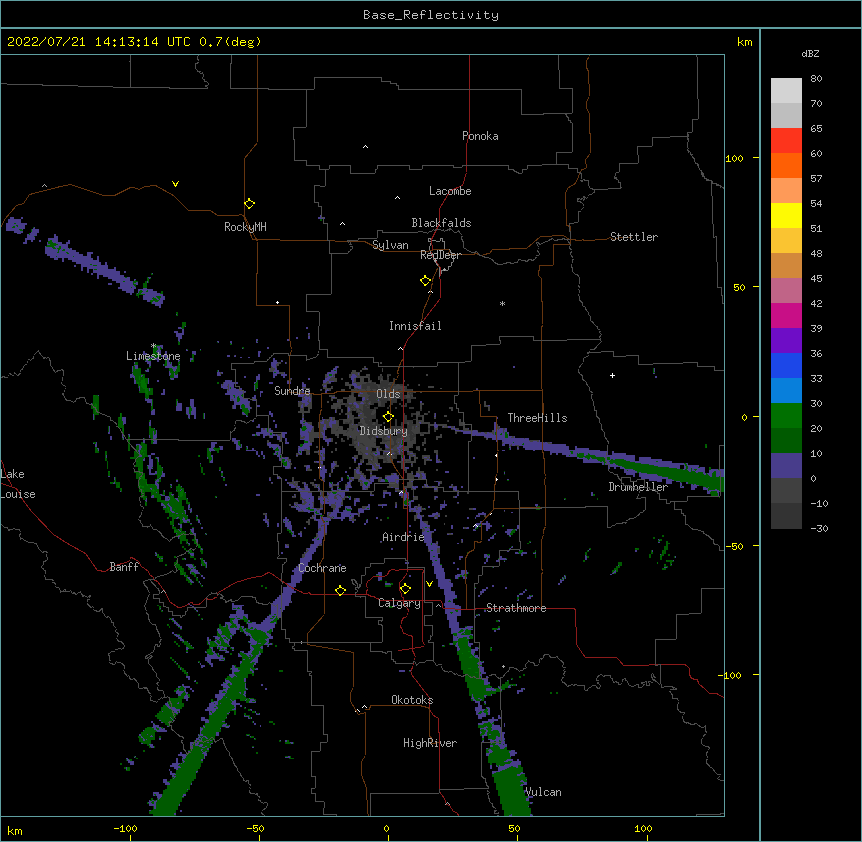The height and width of the screenshot is (842, 862).
Task: Click the Vulcan city label
Action: tap(544, 792)
